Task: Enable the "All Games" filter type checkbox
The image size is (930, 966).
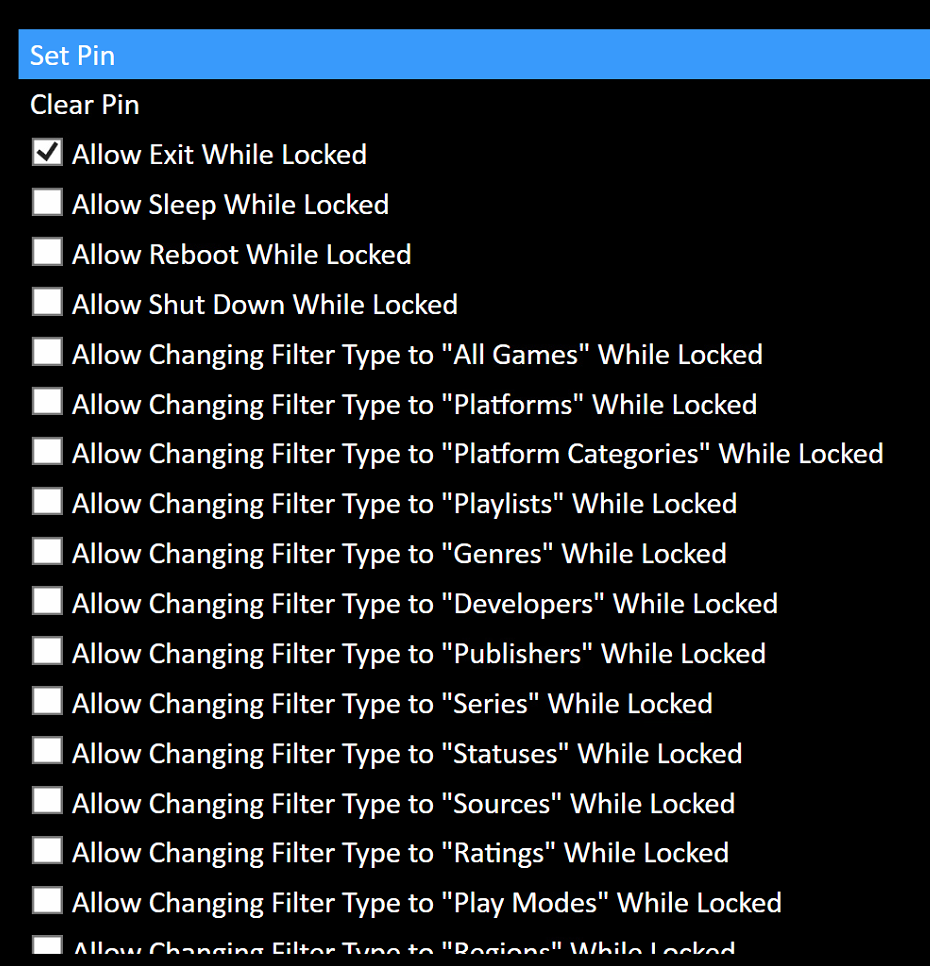Action: [x=47, y=353]
